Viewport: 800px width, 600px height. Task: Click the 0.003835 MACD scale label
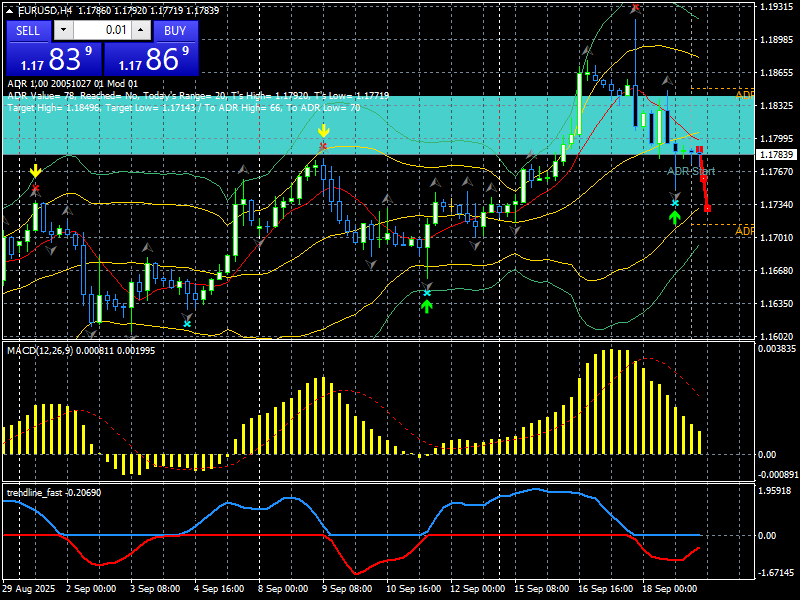tap(777, 348)
